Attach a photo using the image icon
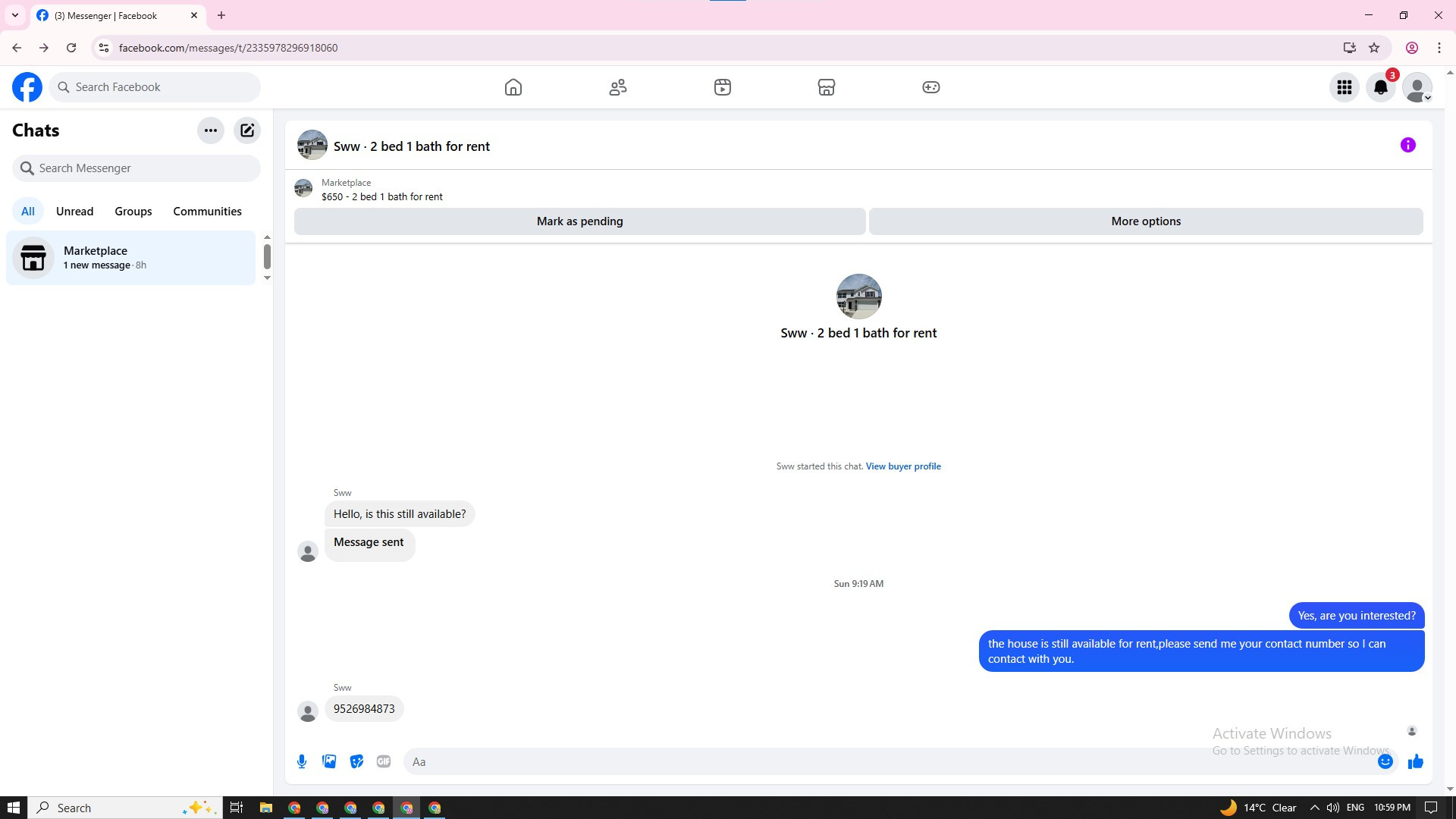This screenshot has width=1456, height=819. 329,761
